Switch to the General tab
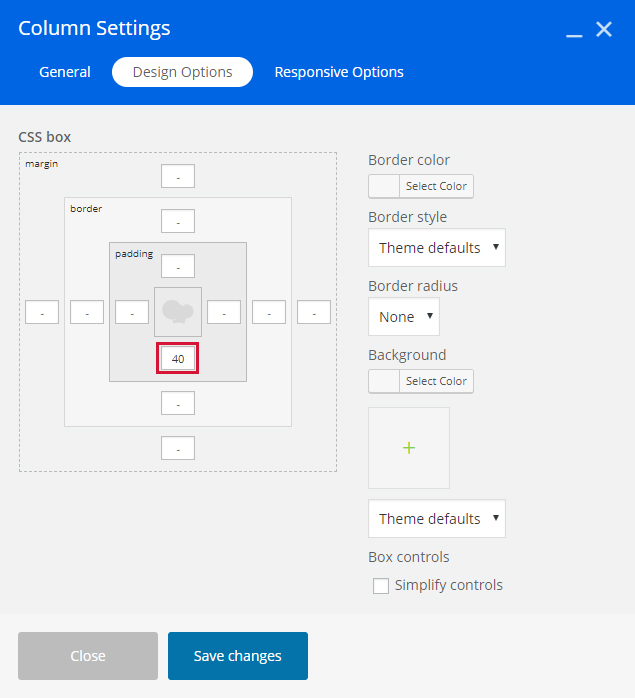The image size is (635, 698). [x=65, y=72]
